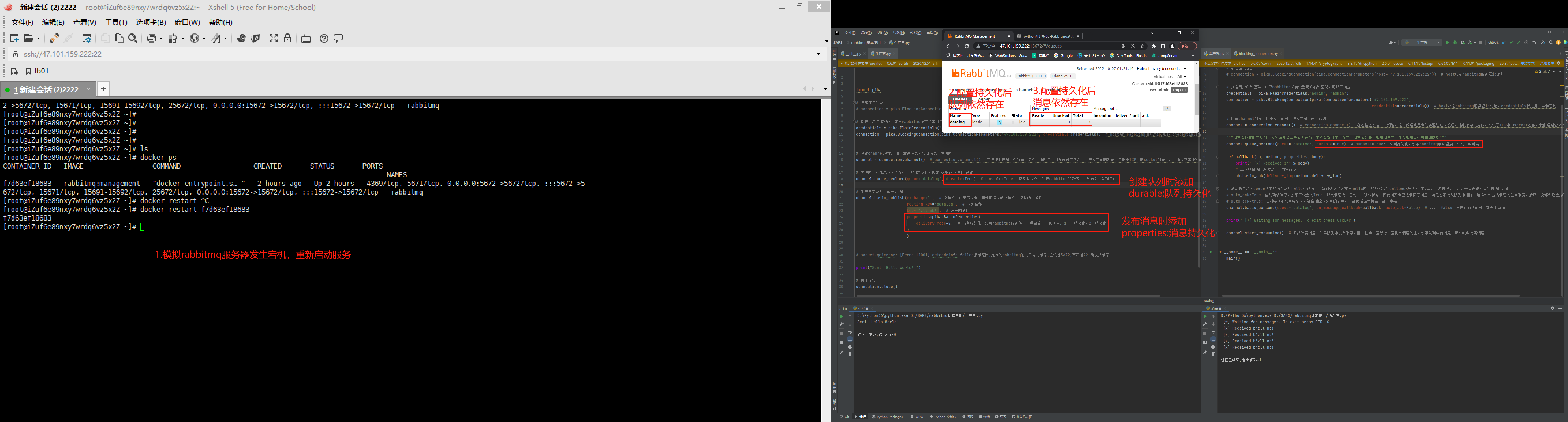Screen dimensions: 1568x422
Task: Open Python Packages tool window in PyCharm
Action: [x=887, y=417]
